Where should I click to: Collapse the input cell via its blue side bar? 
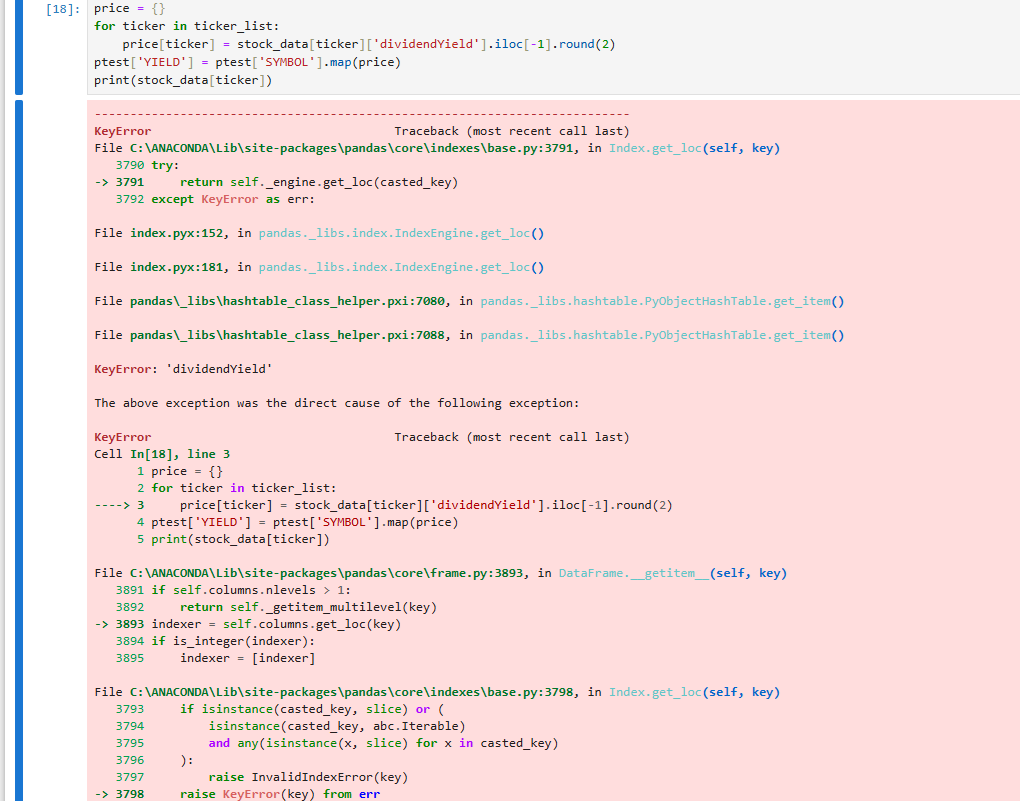(x=19, y=47)
